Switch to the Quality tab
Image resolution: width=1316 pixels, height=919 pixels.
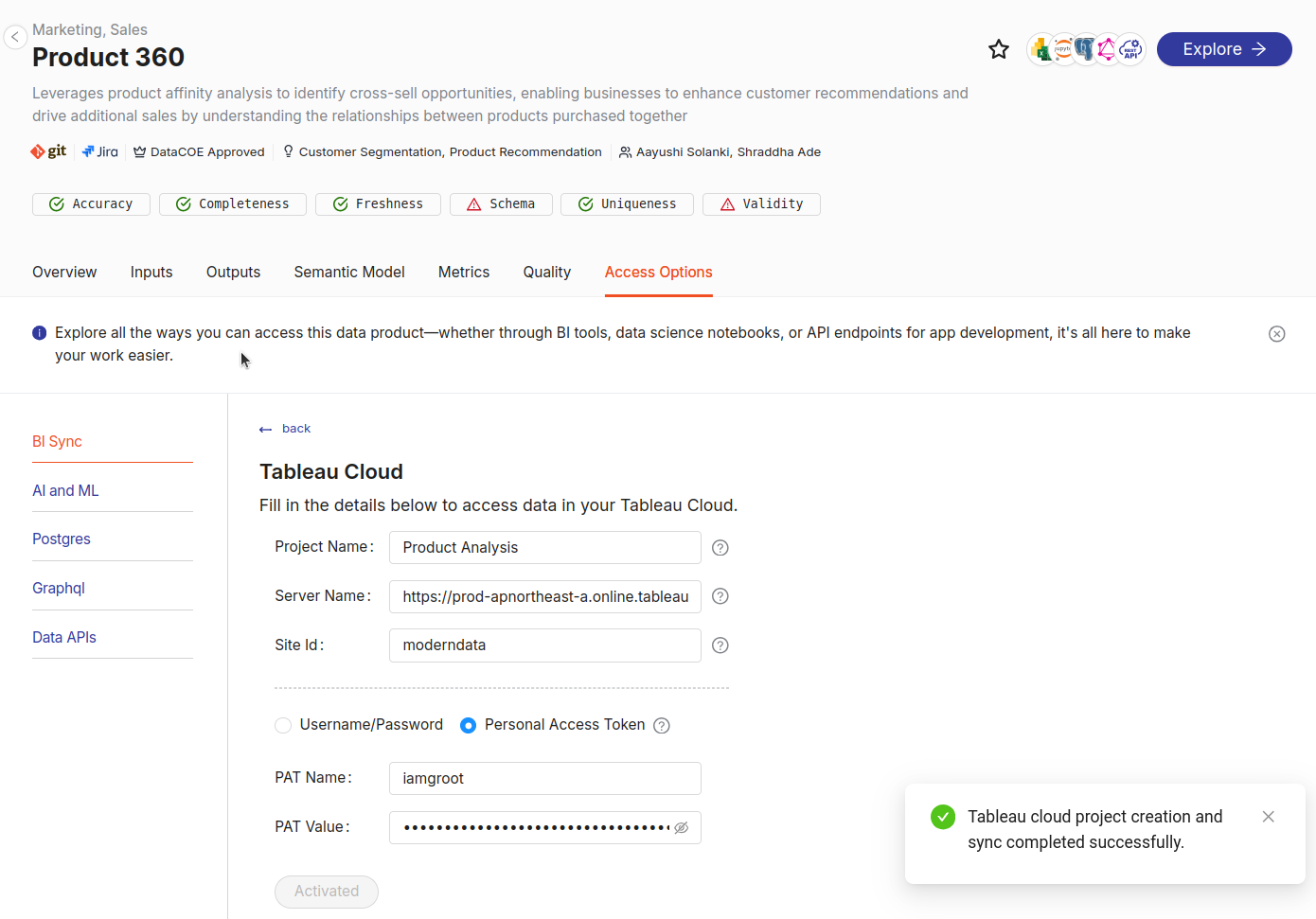click(547, 273)
